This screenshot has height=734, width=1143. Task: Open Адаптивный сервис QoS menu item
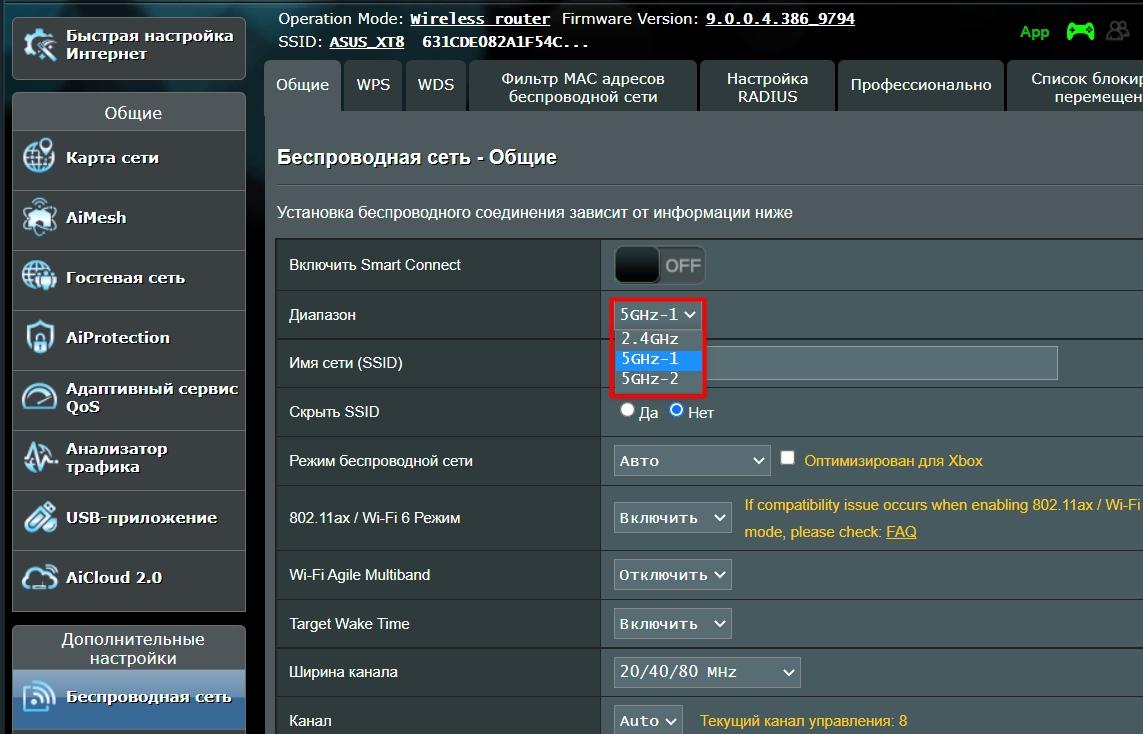129,400
